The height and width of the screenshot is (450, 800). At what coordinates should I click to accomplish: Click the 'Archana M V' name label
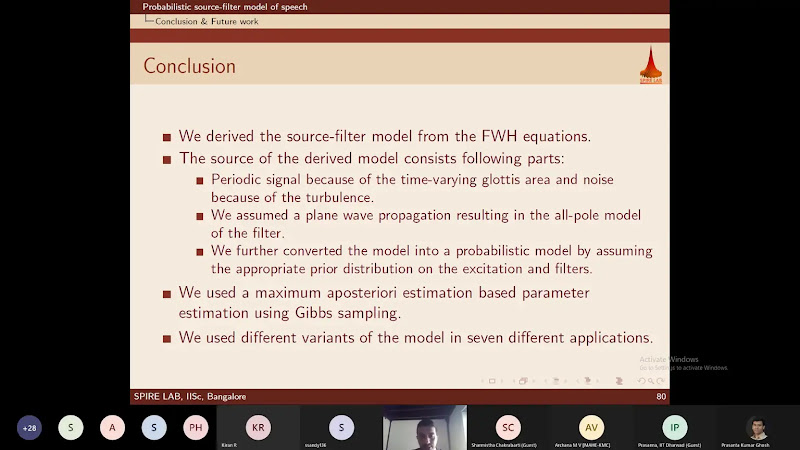click(x=582, y=445)
